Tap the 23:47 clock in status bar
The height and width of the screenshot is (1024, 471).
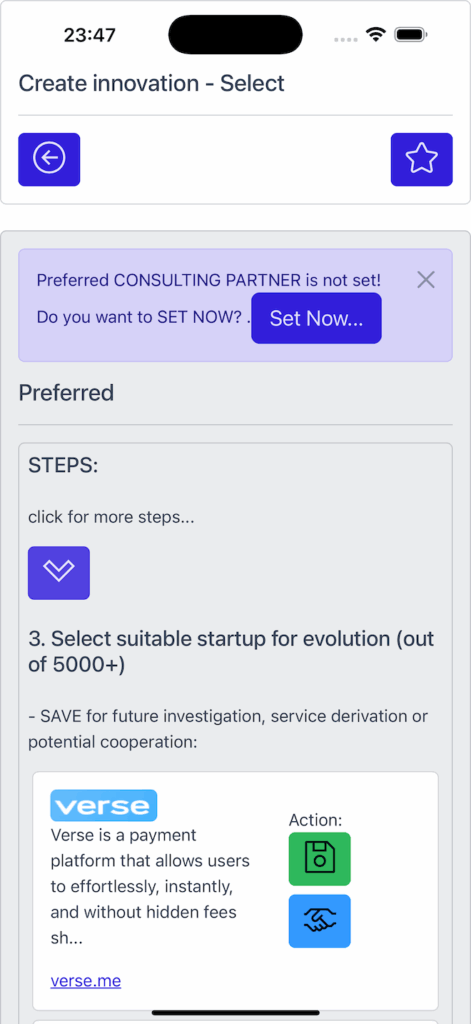(x=89, y=35)
